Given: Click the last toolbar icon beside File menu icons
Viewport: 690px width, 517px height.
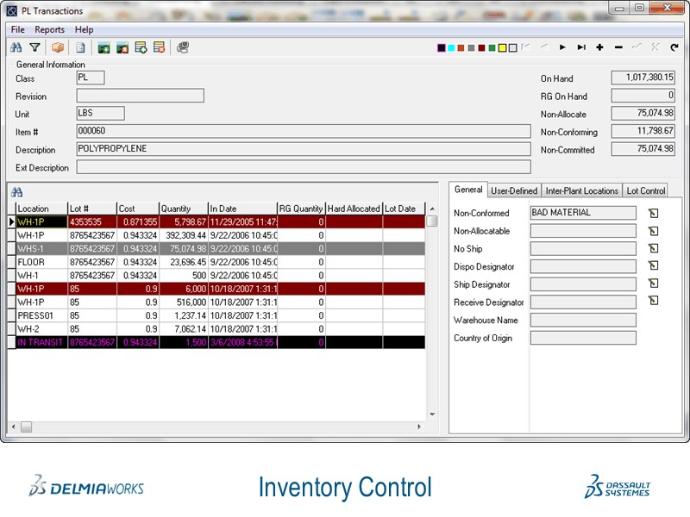Looking at the screenshot, I should [x=183, y=47].
